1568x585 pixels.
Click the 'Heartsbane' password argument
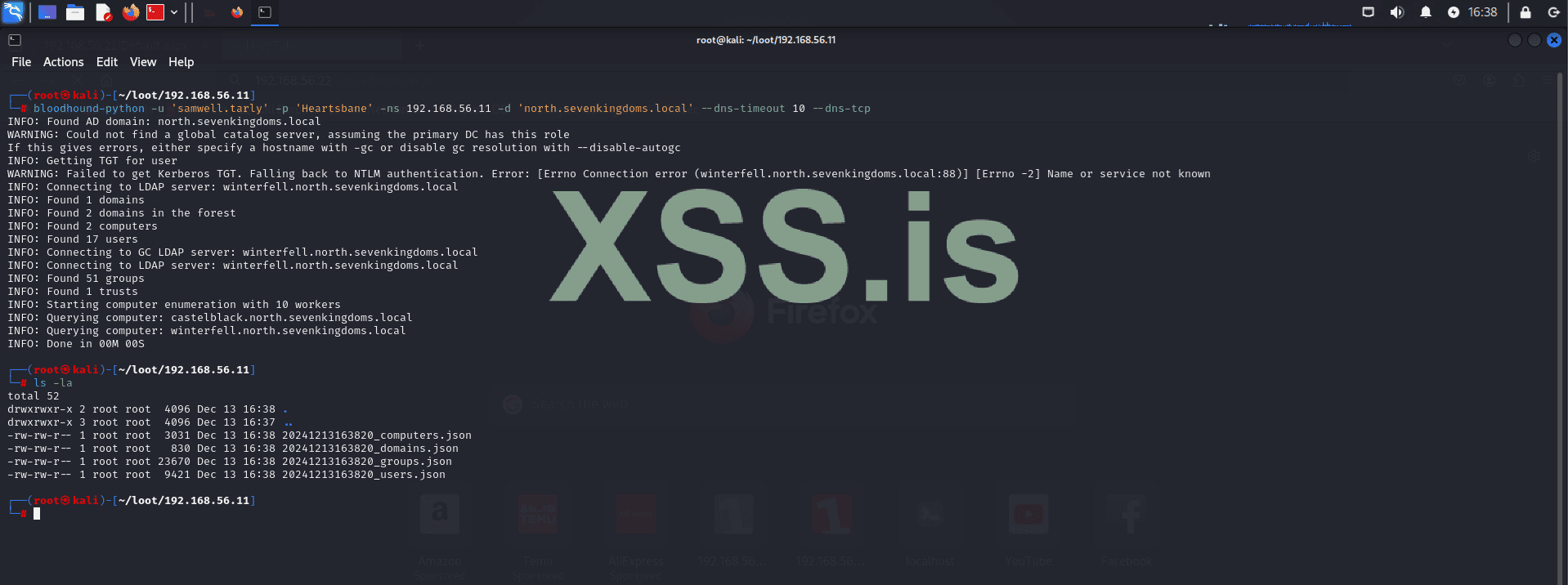(334, 109)
